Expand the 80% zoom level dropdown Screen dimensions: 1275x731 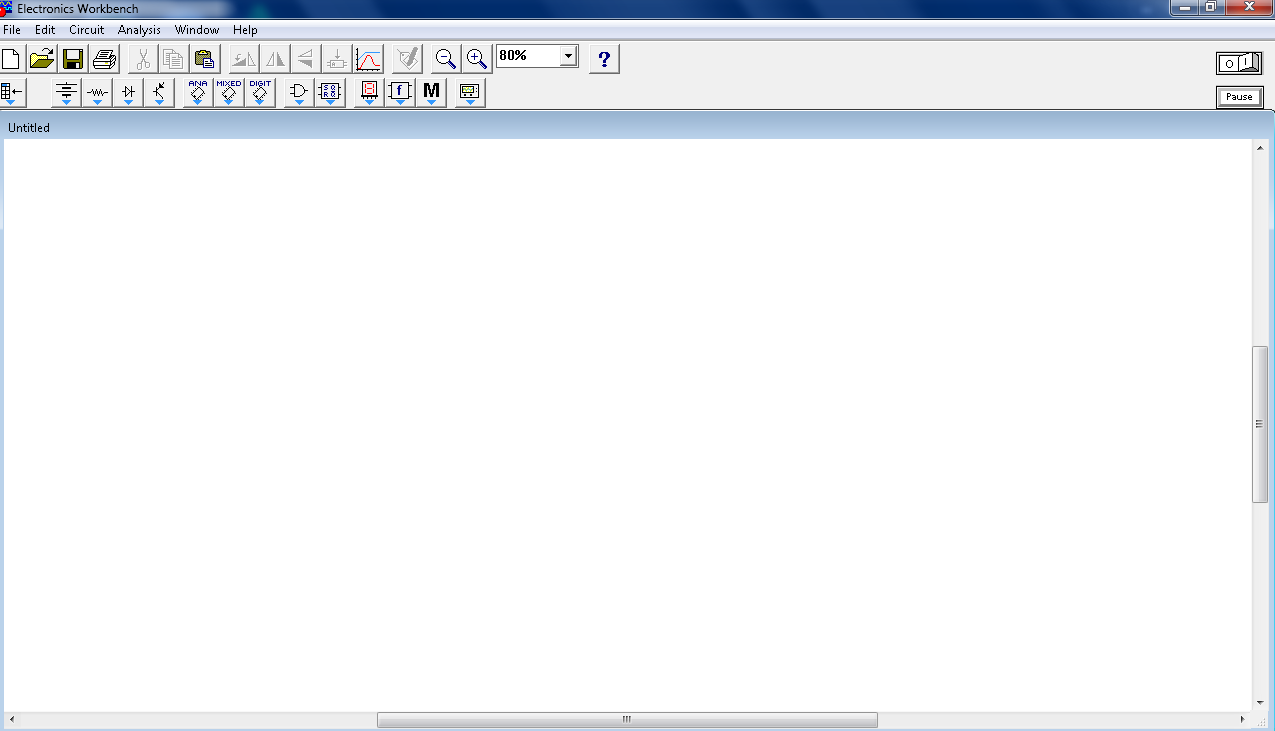tap(569, 56)
